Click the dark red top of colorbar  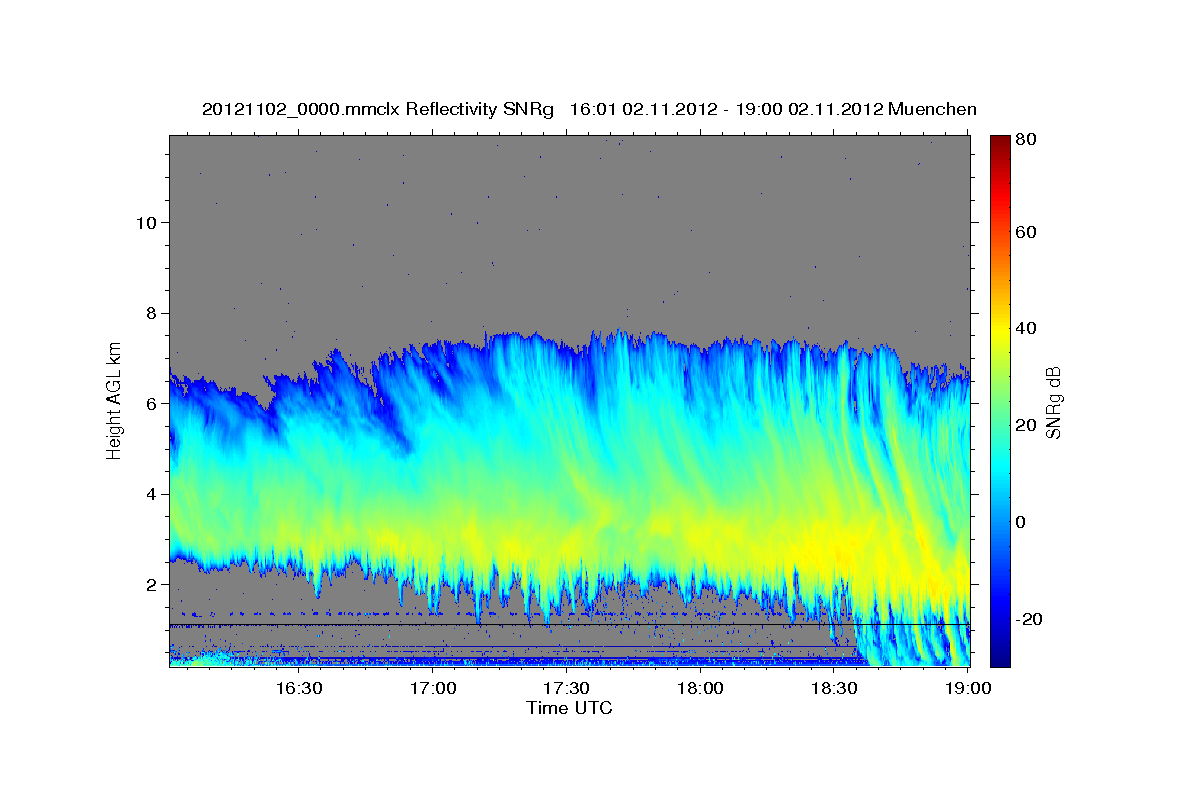point(1000,145)
